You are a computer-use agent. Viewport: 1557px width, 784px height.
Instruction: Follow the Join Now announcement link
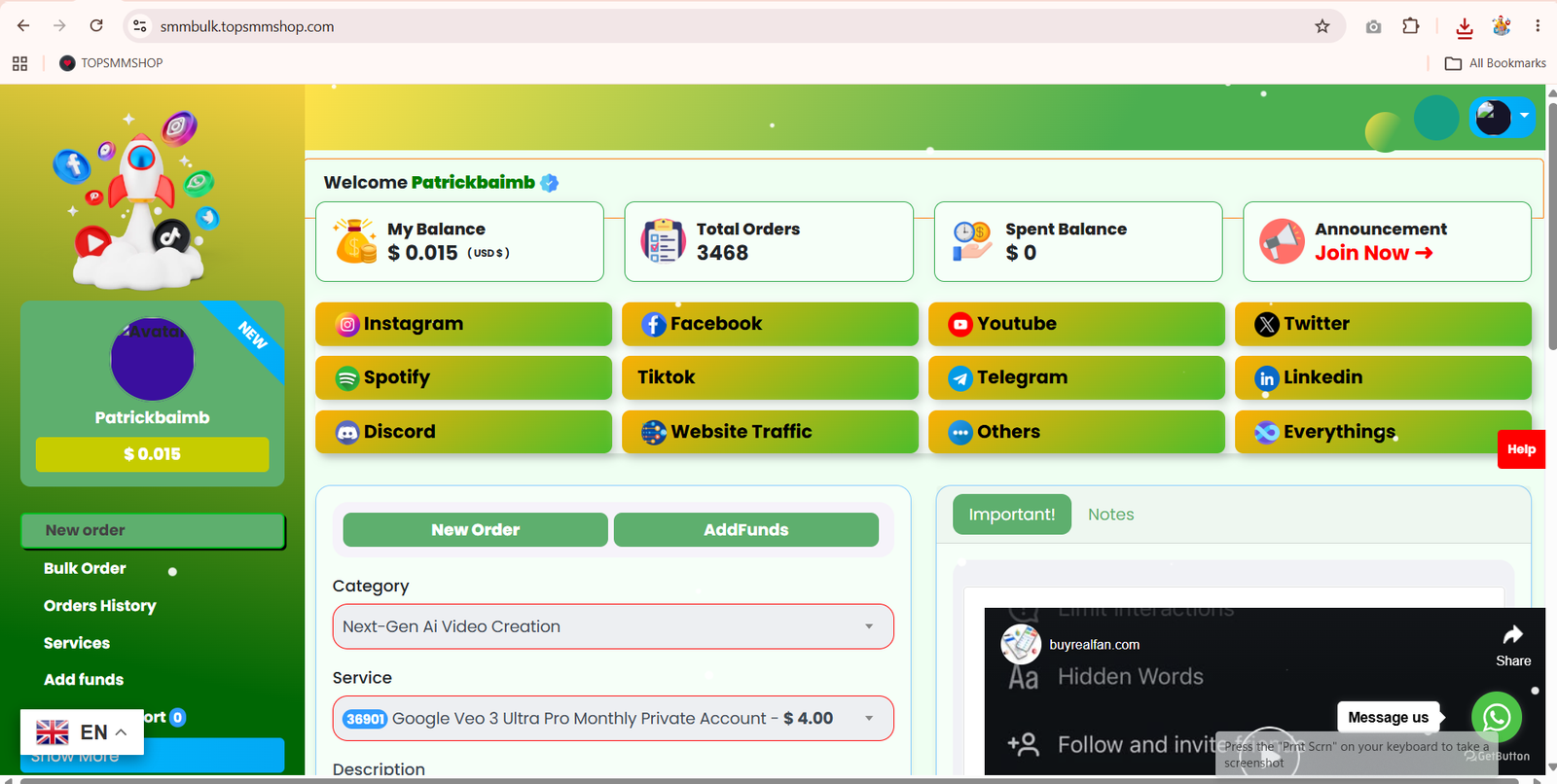coord(1373,253)
